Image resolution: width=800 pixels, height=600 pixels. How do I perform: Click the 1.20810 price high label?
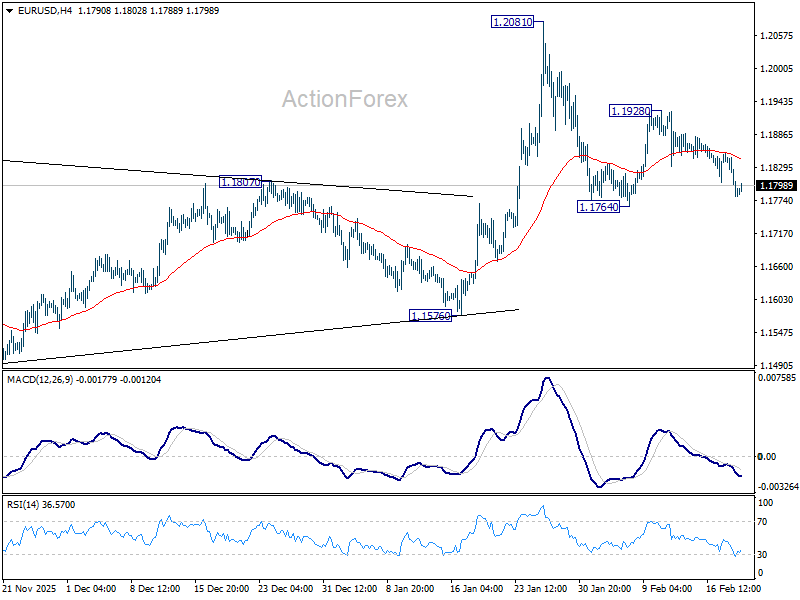click(x=512, y=22)
